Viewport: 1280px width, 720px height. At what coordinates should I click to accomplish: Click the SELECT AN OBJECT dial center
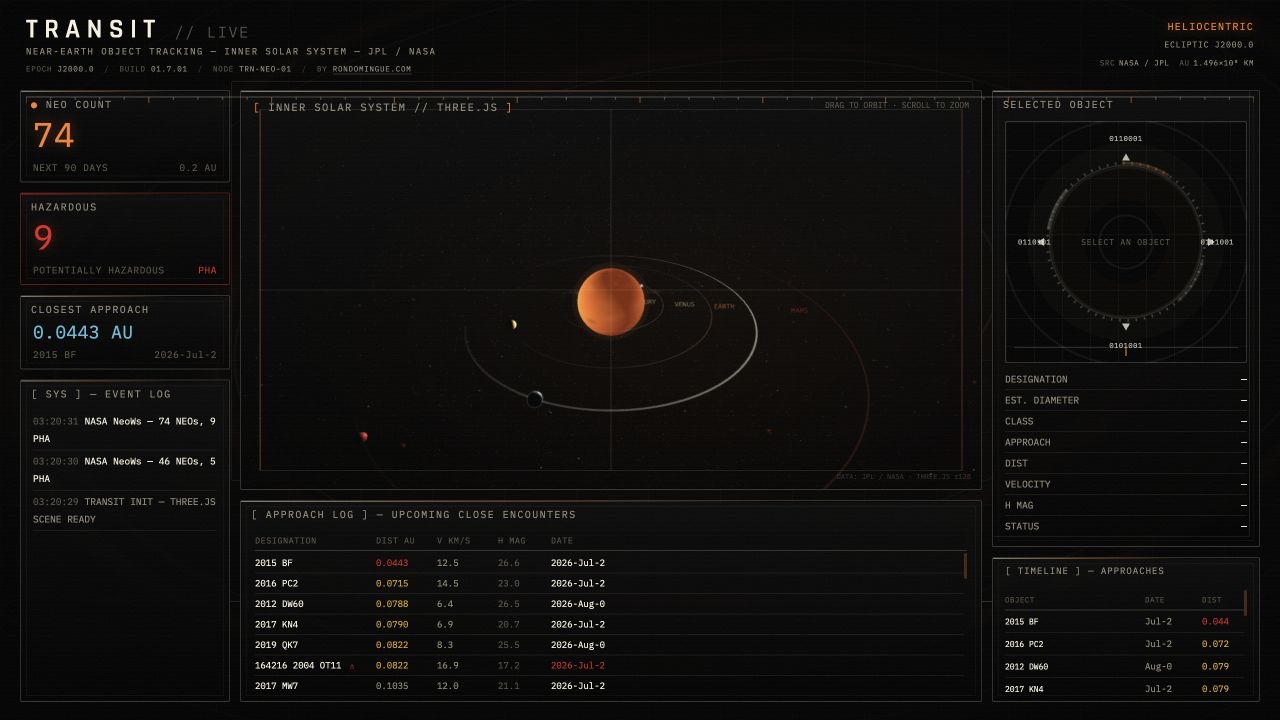point(1126,242)
